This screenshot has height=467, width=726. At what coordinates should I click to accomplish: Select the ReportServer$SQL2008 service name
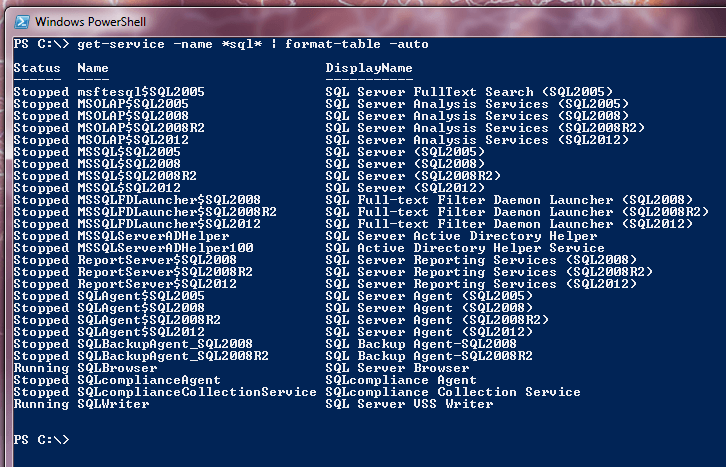[157, 261]
